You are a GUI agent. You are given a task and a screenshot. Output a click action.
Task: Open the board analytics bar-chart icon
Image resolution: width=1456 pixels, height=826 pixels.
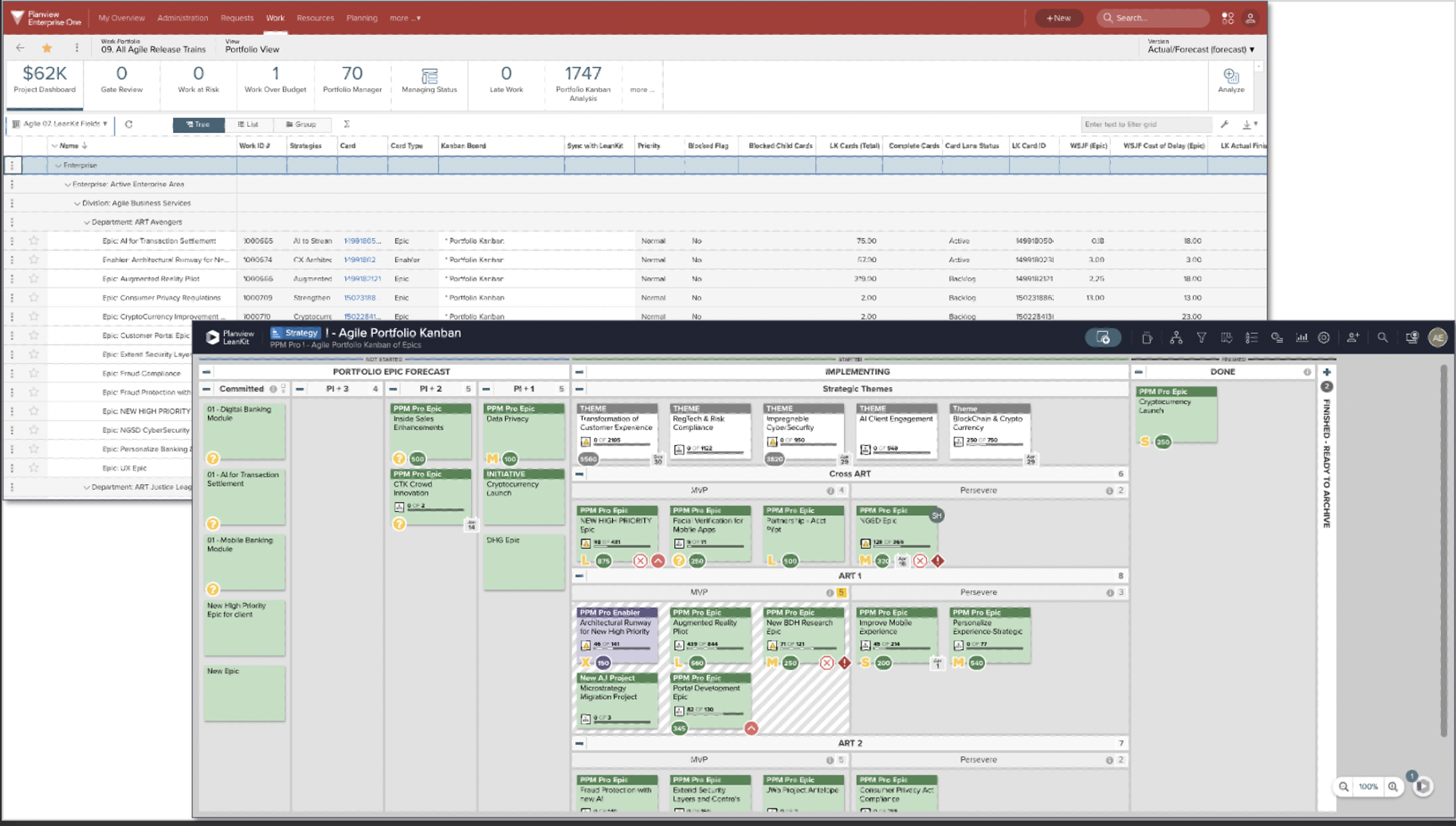(1302, 338)
